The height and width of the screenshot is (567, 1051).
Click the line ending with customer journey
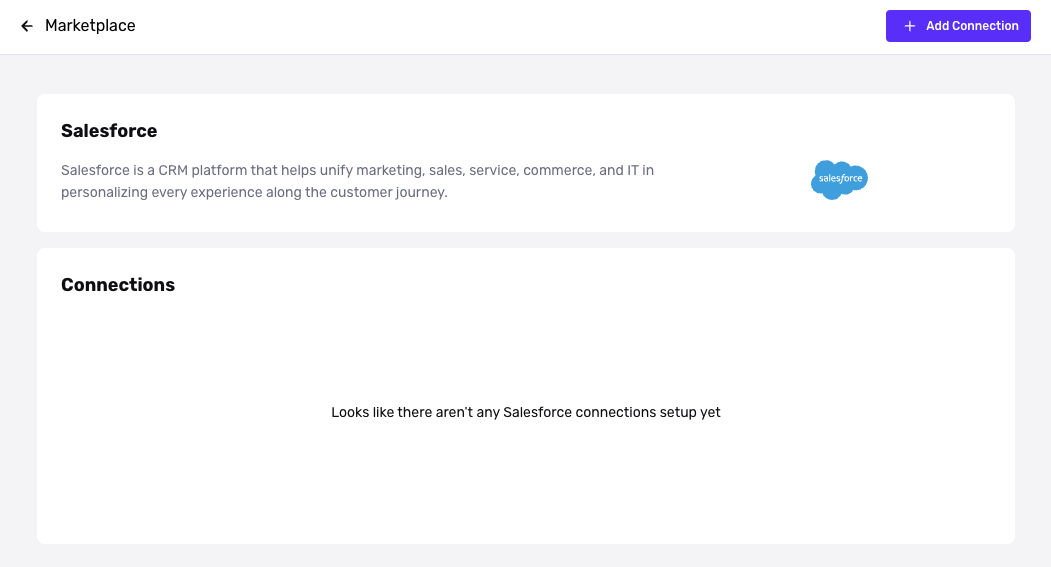[254, 192]
